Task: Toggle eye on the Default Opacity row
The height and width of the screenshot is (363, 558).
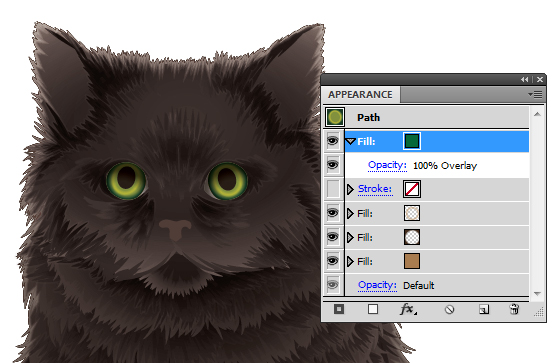Action: [x=333, y=285]
